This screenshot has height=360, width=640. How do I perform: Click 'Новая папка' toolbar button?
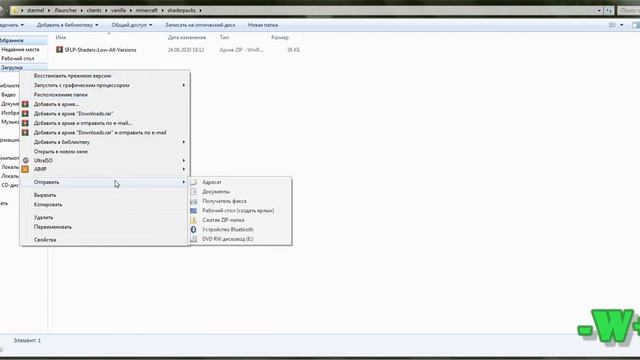[263, 25]
